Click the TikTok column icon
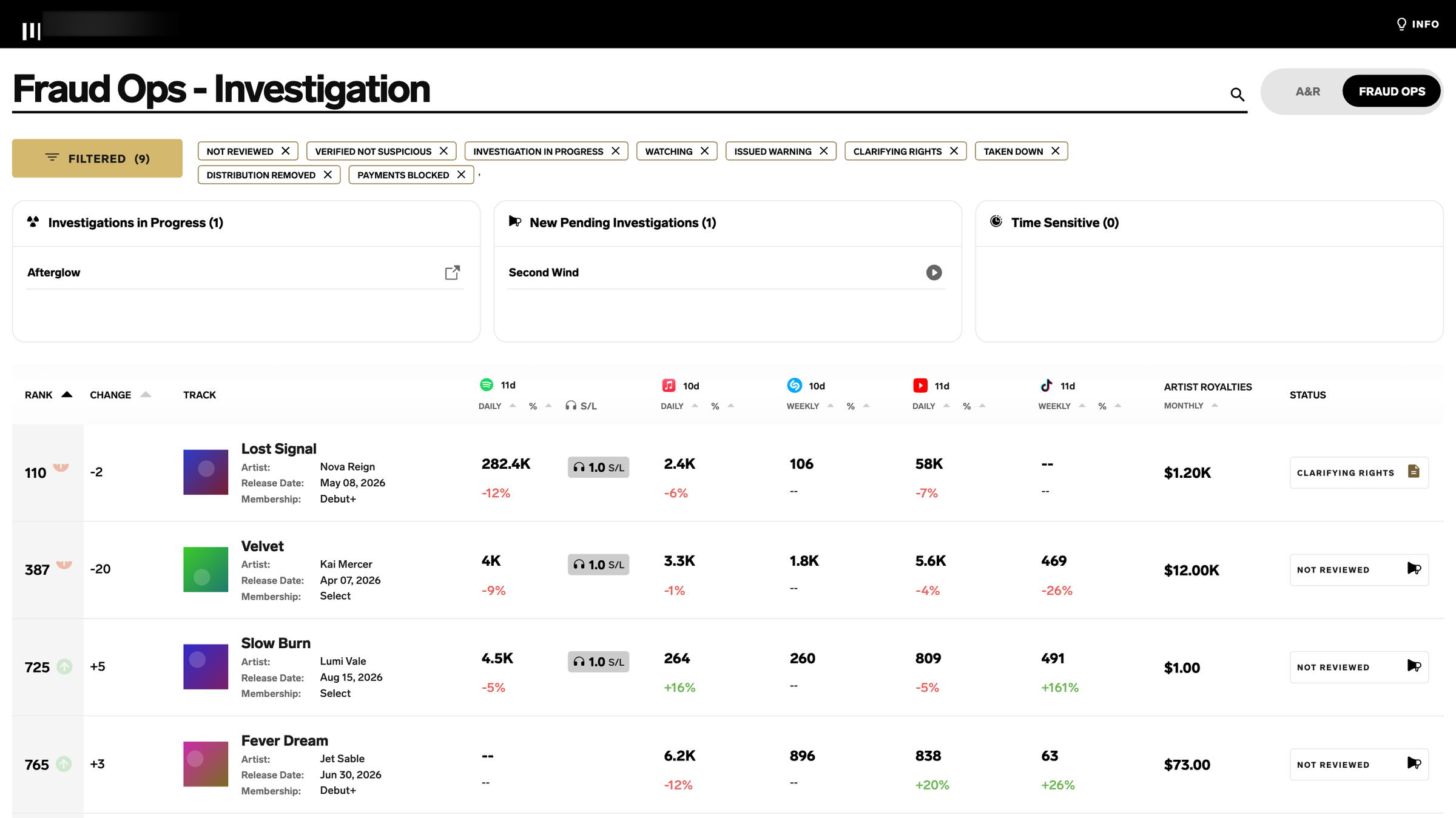The height and width of the screenshot is (818, 1456). 1046,386
